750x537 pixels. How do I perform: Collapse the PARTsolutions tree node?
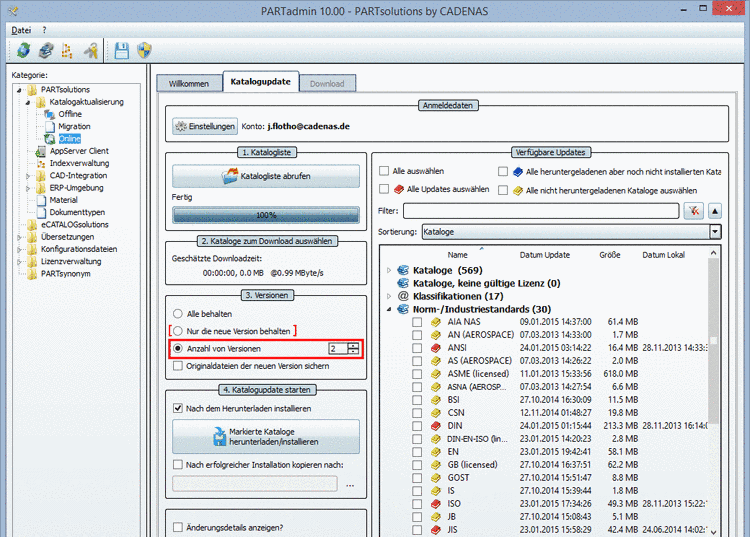pyautogui.click(x=19, y=90)
